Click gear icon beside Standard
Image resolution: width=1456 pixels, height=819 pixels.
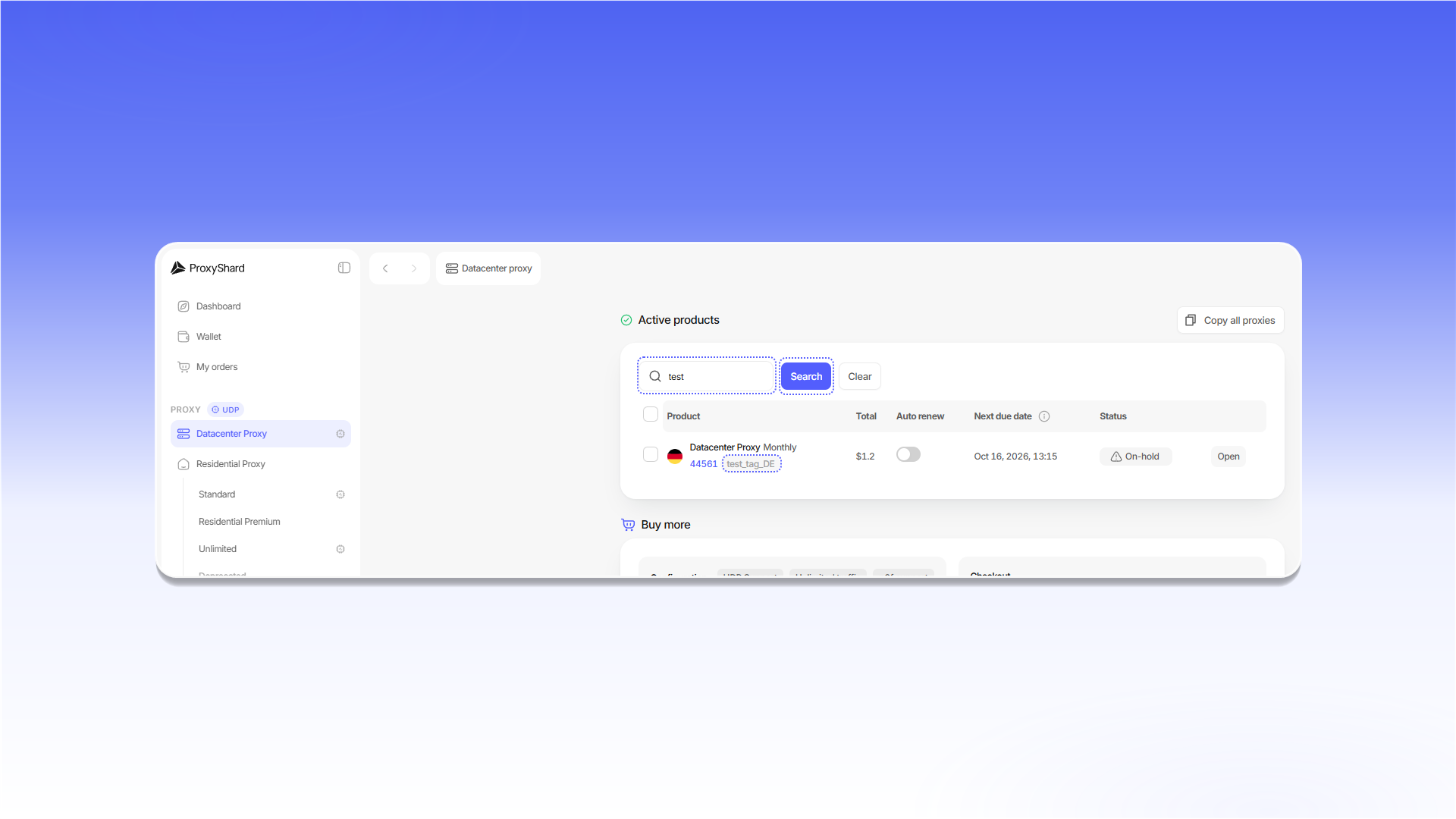point(340,494)
